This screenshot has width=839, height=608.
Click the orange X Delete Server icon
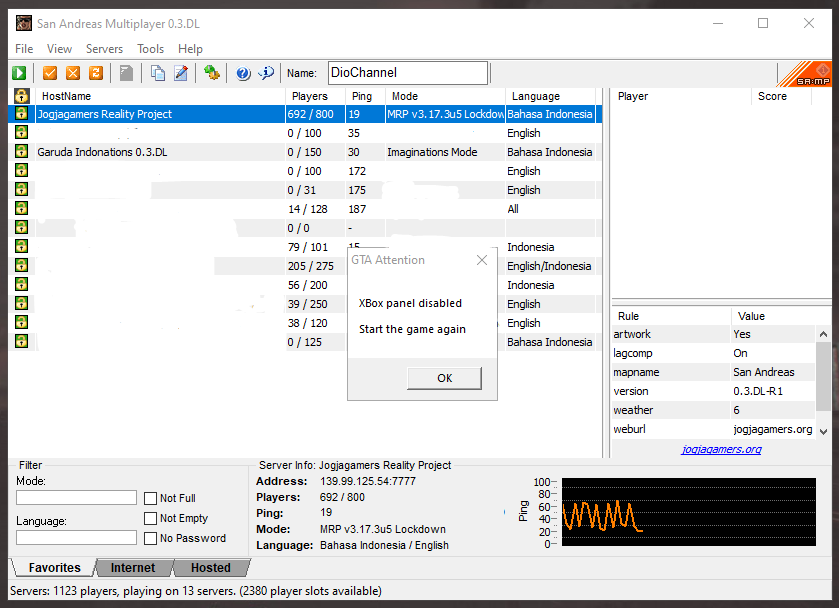(x=73, y=73)
